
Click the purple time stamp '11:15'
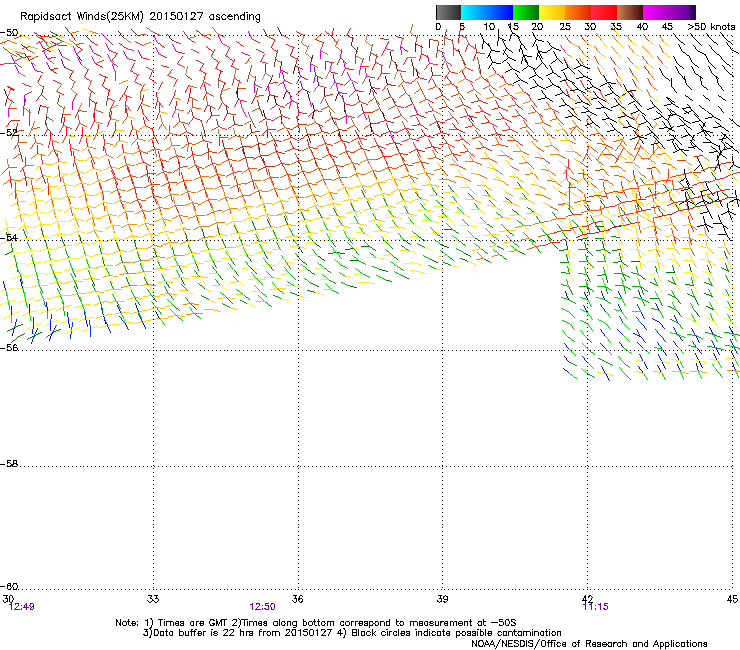pos(596,607)
